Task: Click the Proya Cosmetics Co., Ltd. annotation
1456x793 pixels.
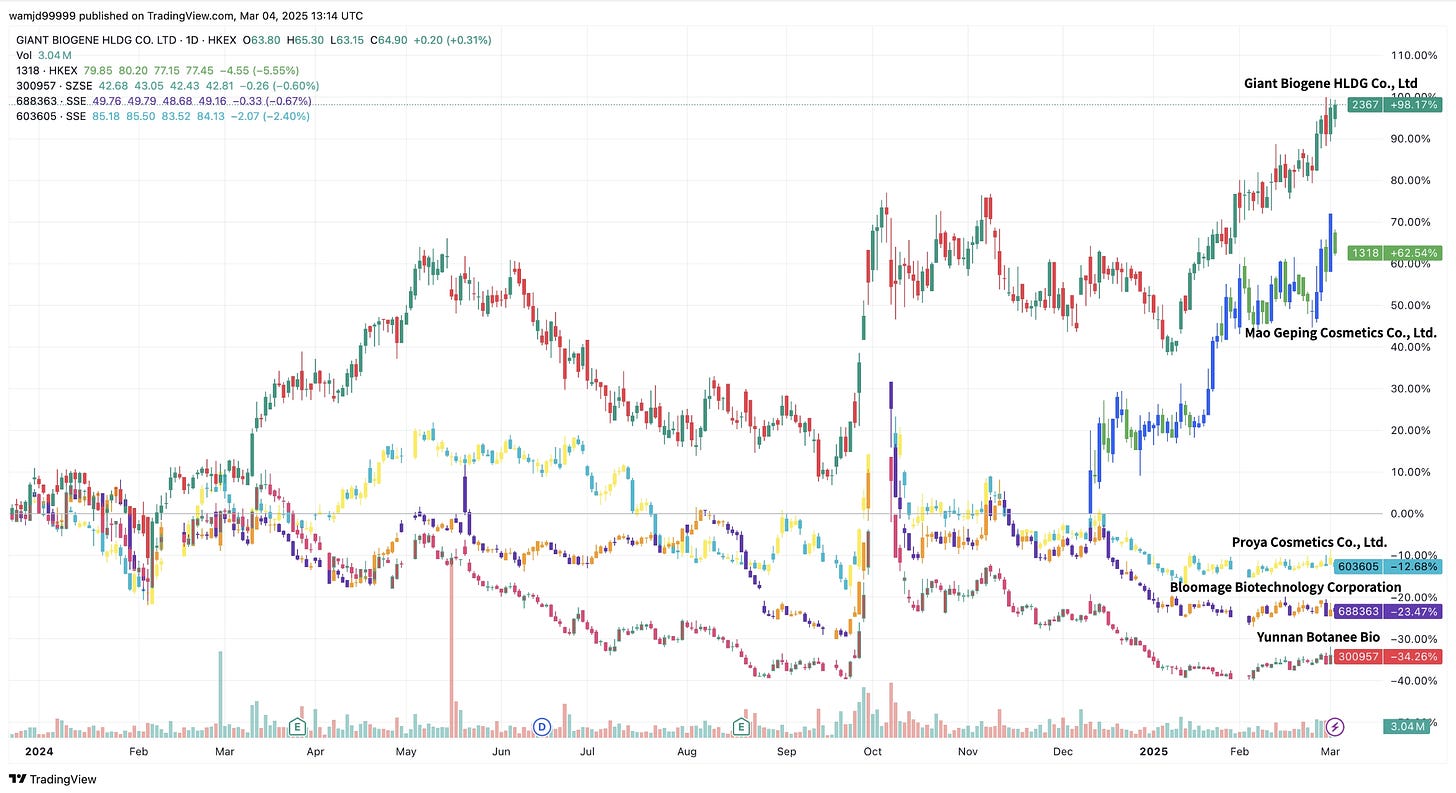Action: point(1309,542)
